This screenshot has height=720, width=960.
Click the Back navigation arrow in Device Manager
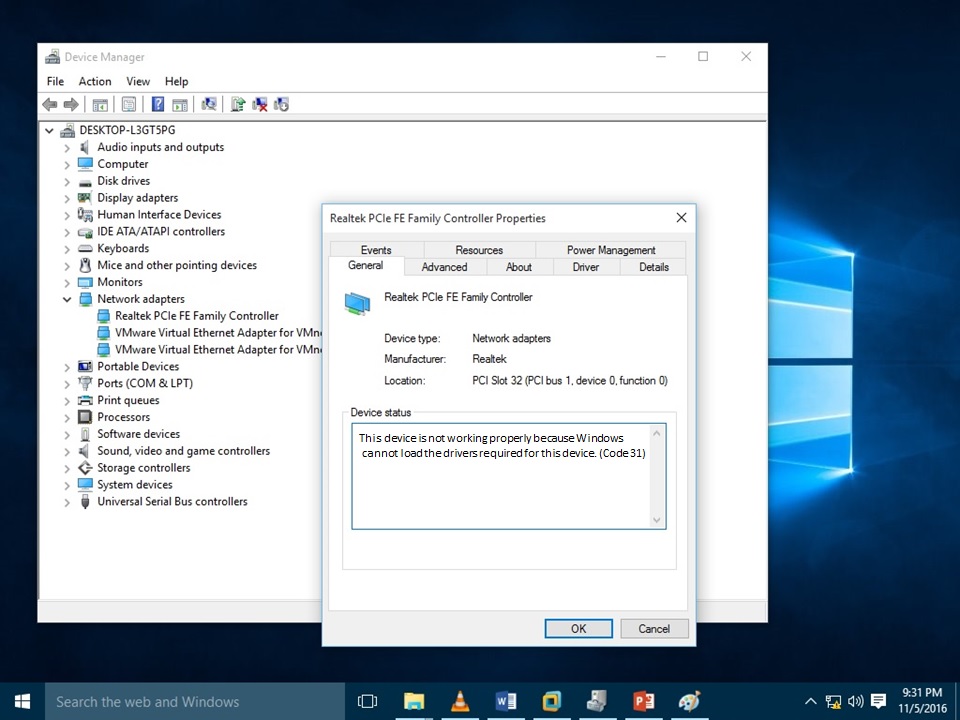click(x=49, y=104)
